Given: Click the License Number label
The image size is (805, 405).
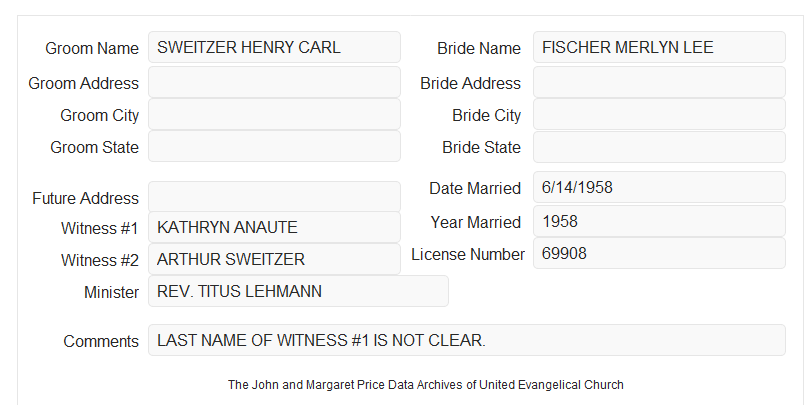Looking at the screenshot, I should point(468,255).
